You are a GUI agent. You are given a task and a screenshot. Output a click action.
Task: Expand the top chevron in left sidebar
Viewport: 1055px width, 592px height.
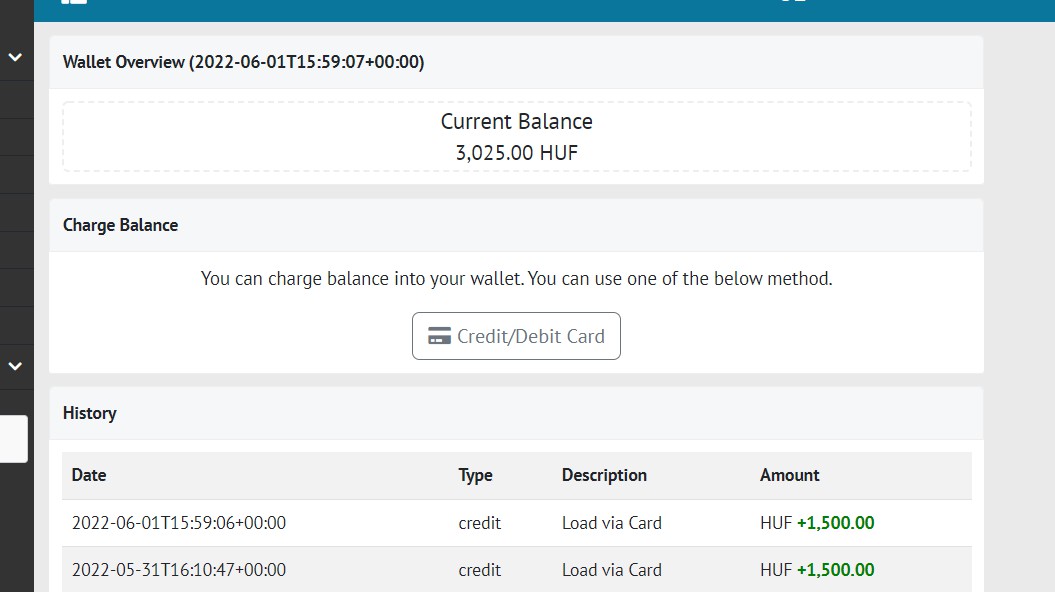pyautogui.click(x=15, y=58)
